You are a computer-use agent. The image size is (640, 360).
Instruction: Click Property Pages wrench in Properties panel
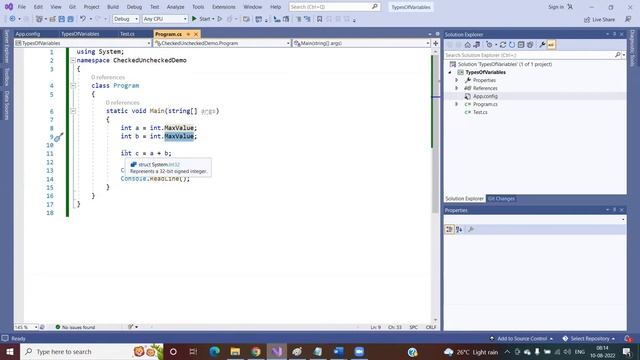click(x=471, y=229)
